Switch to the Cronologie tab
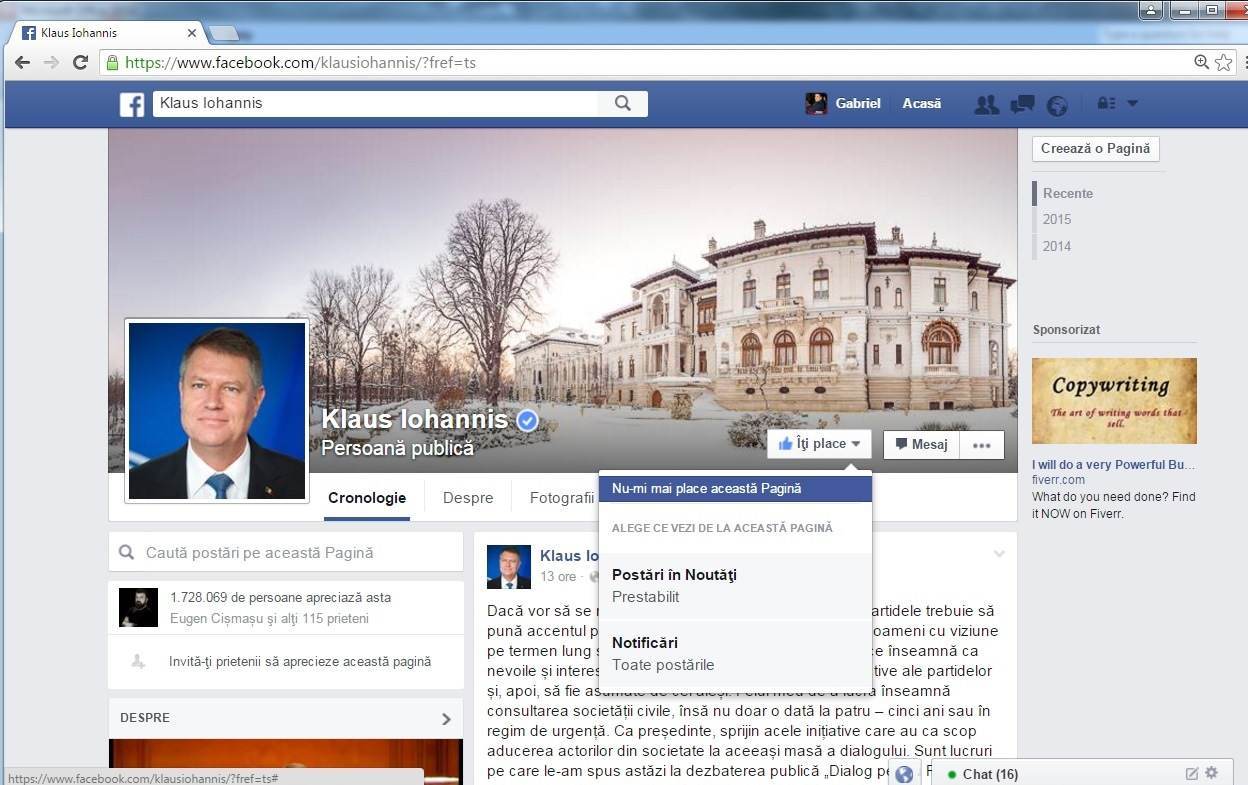This screenshot has height=785, width=1248. click(x=367, y=498)
